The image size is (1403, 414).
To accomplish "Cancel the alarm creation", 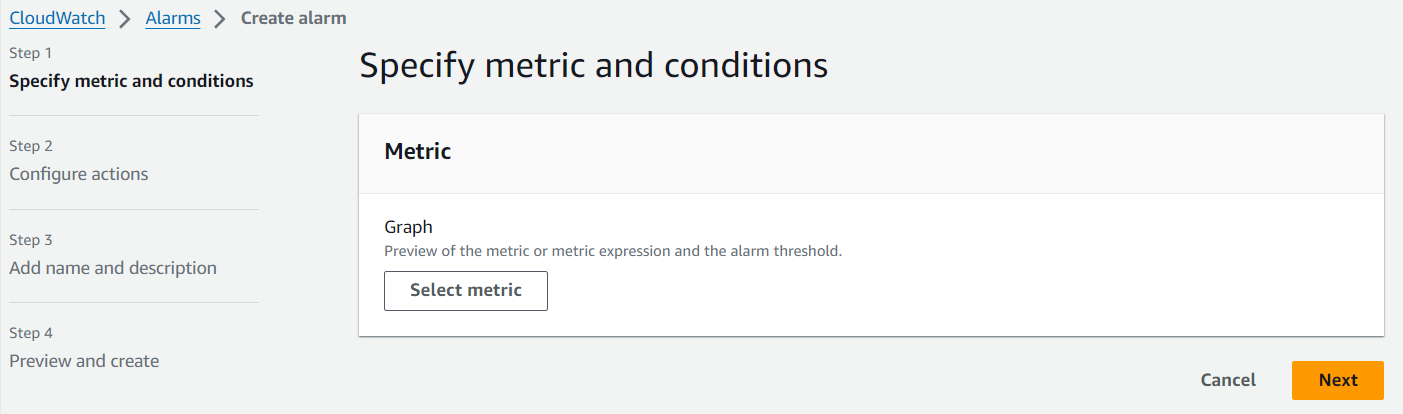I will (x=1228, y=380).
